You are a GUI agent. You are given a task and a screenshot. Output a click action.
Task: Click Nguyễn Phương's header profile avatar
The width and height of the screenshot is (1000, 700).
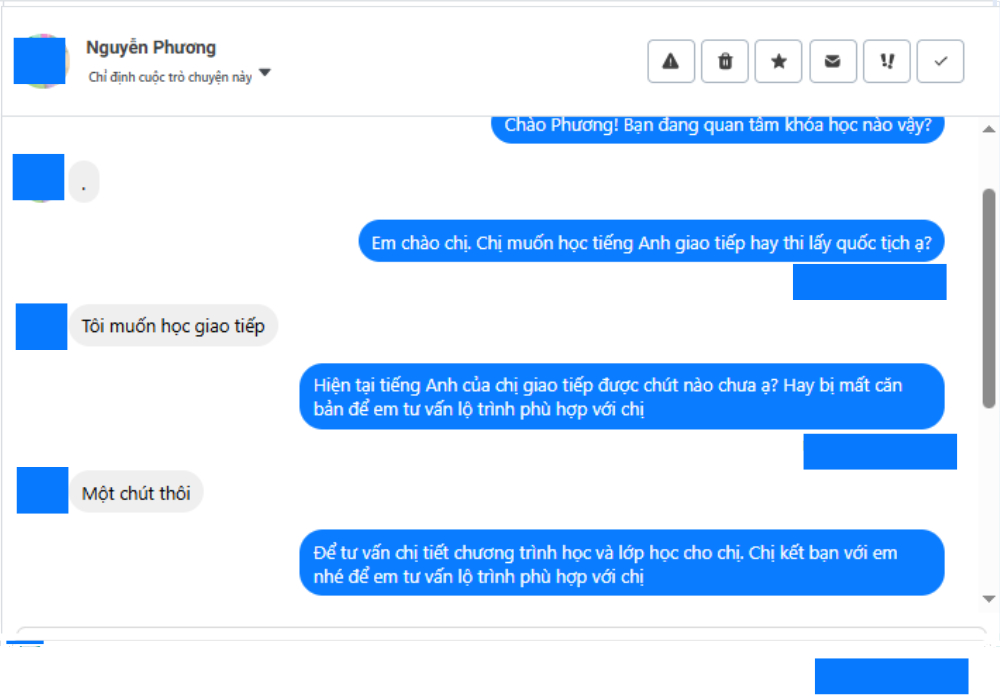click(x=40, y=61)
